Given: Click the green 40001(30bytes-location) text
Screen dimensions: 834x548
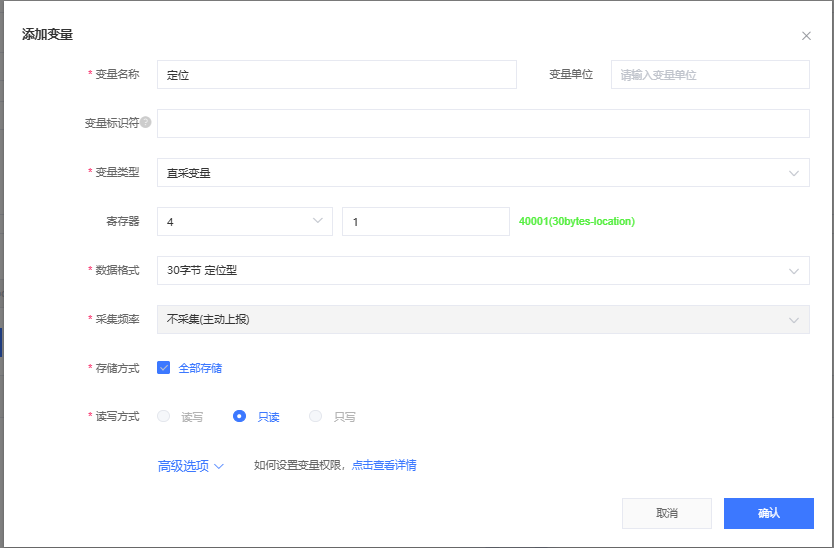Looking at the screenshot, I should [577, 222].
